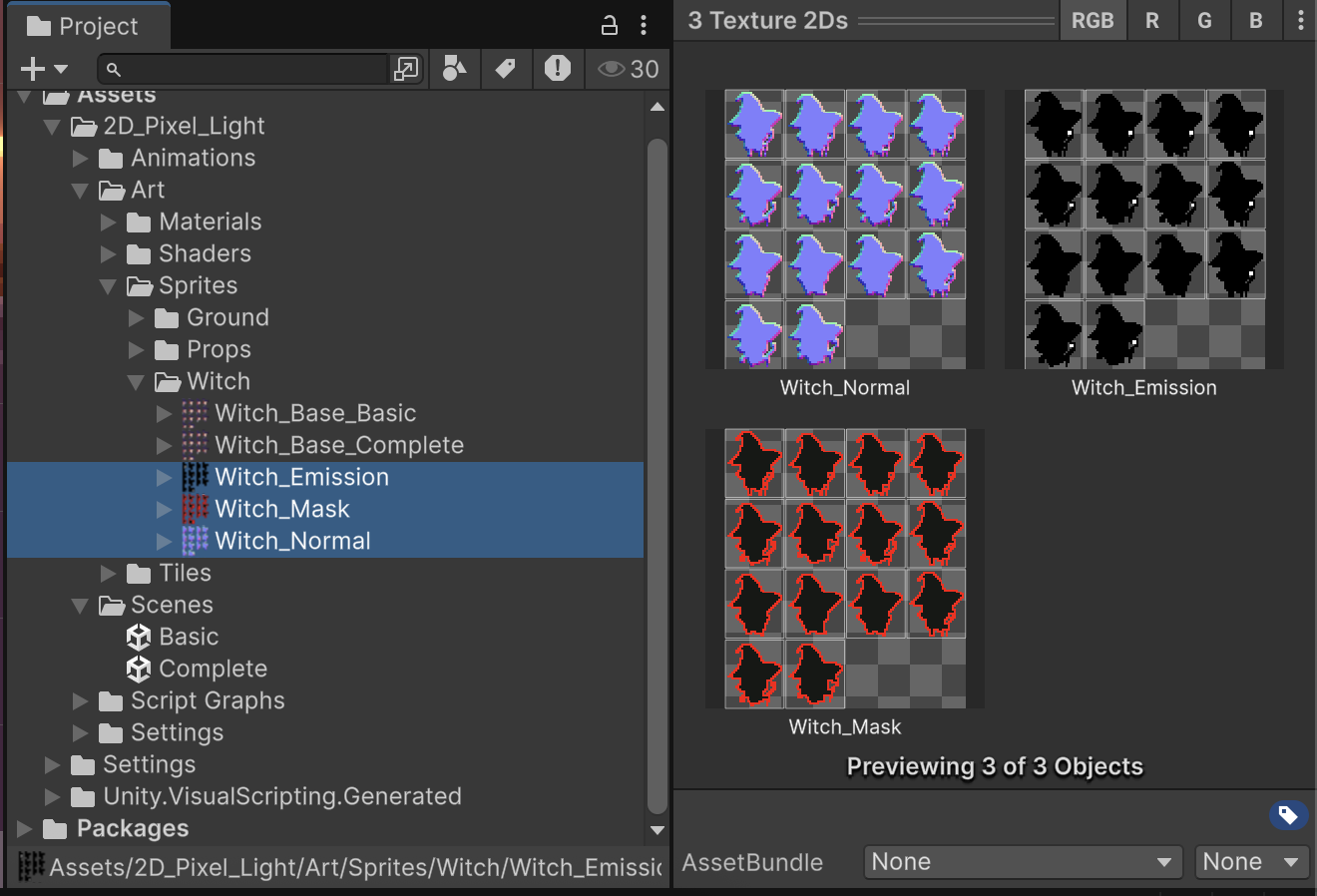Open the Project panel three-dot menu
Image resolution: width=1317 pixels, height=896 pixels.
pos(644,25)
